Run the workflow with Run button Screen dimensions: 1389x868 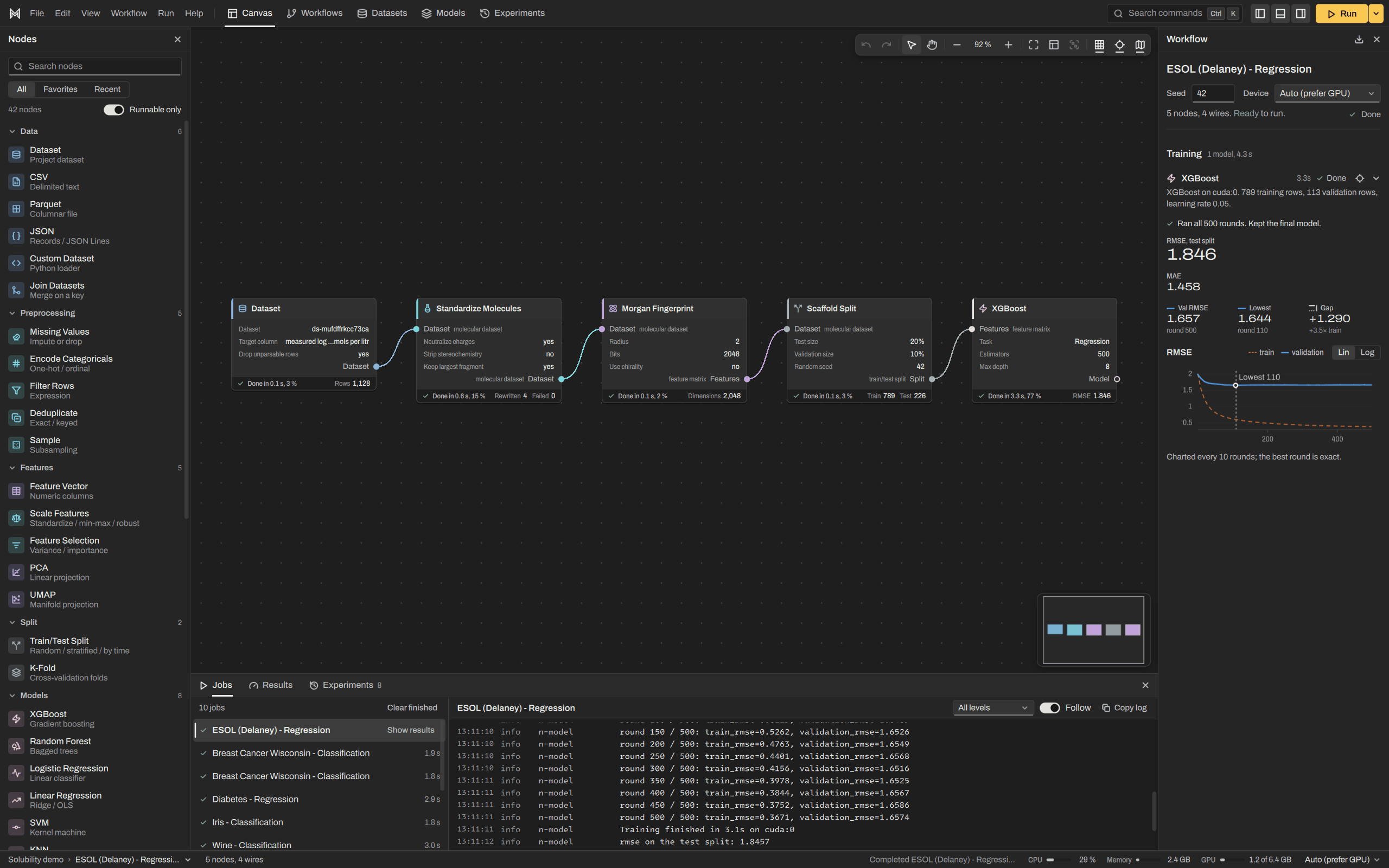pos(1341,13)
